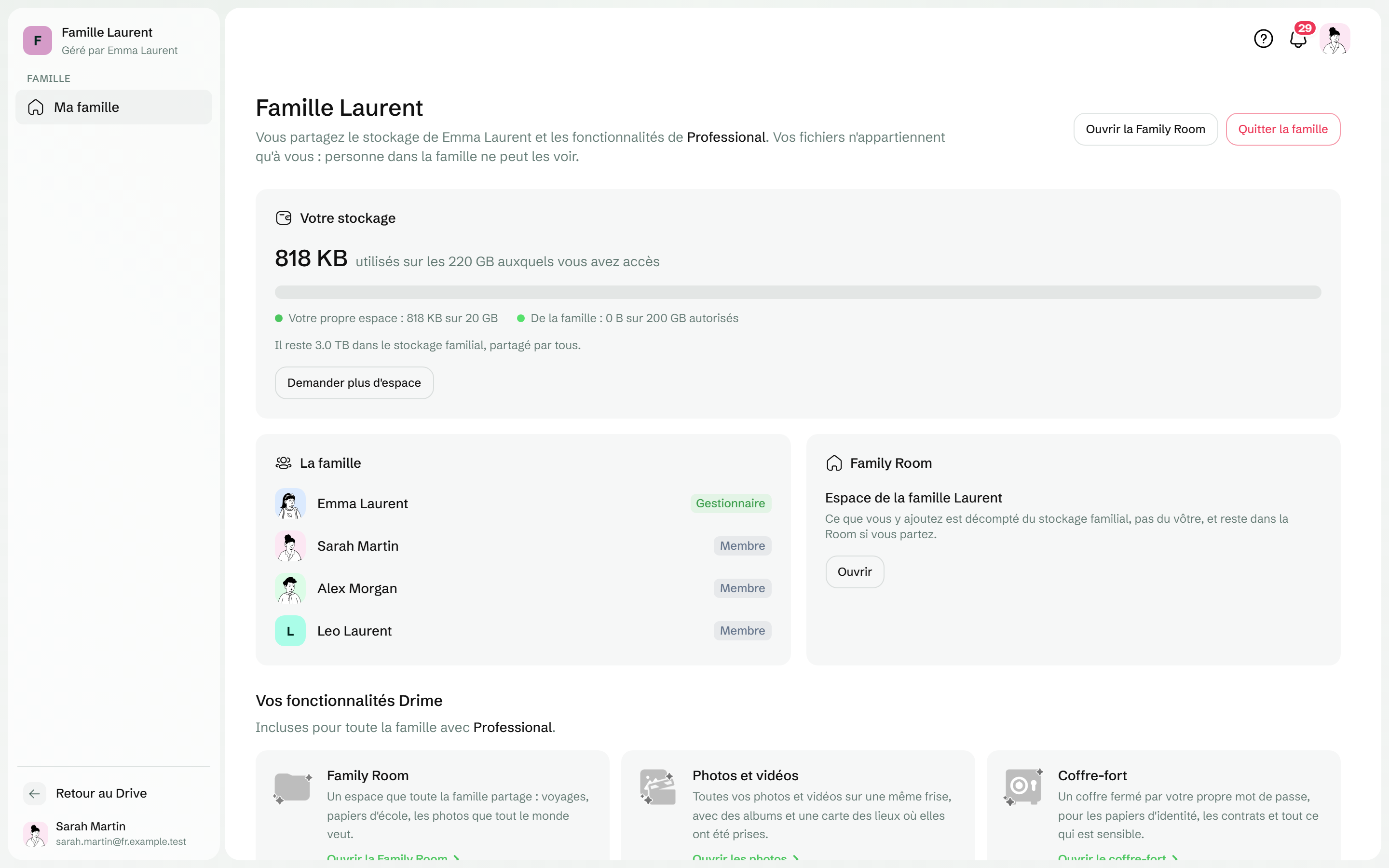Screen dimensions: 1389x868
Task: Click the 818 KB storage value
Action: point(311,258)
